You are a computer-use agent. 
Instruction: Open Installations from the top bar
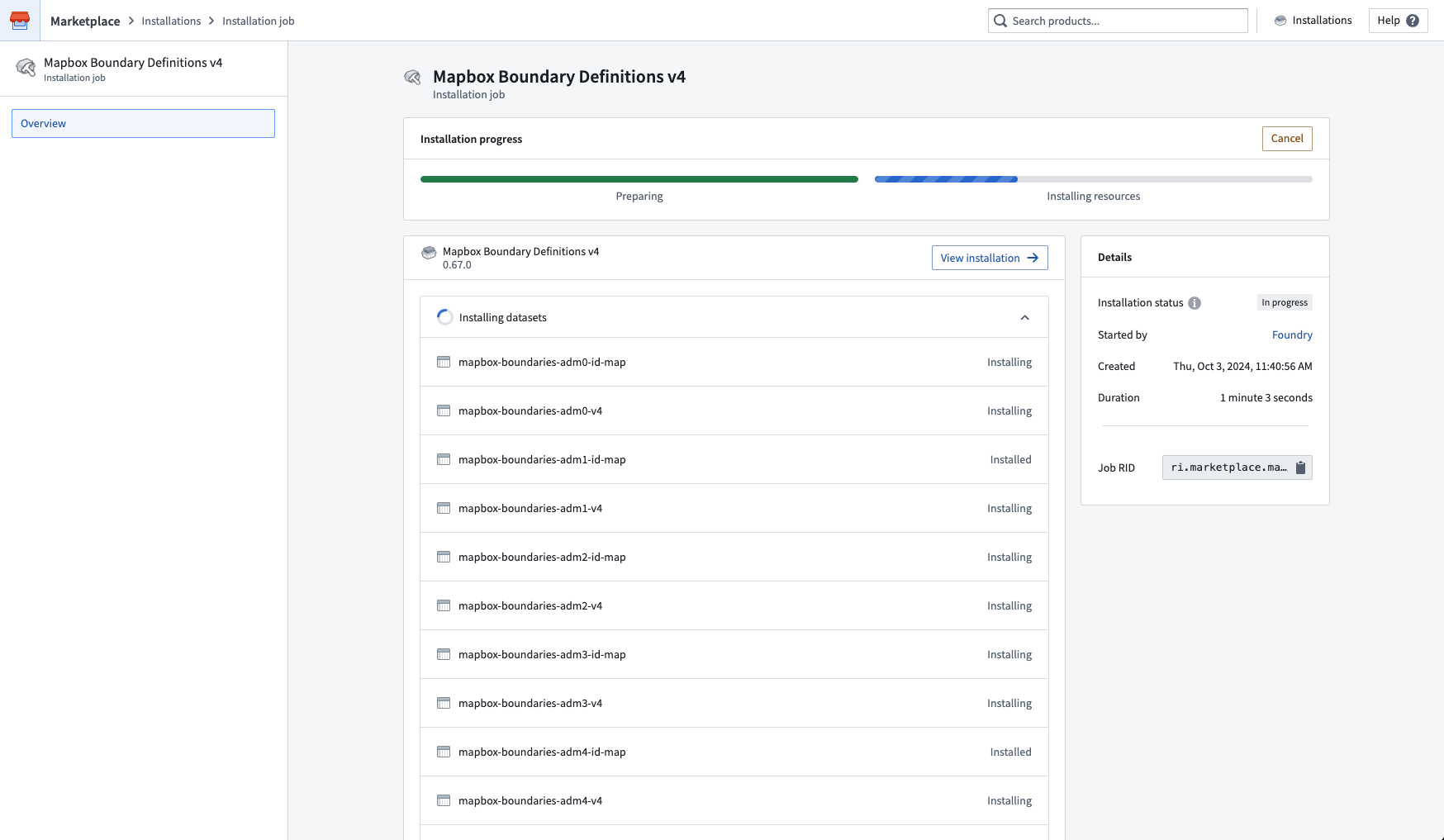[1313, 21]
